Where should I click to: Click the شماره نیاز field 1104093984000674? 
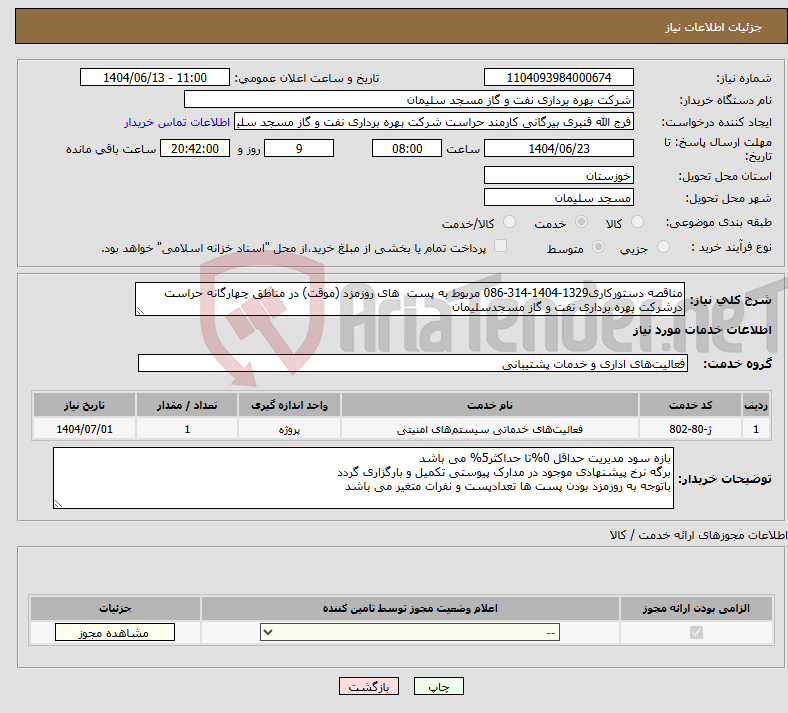coord(558,77)
